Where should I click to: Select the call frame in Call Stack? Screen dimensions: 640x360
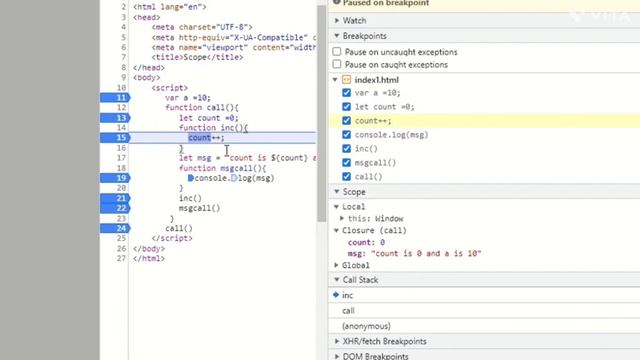point(484,311)
